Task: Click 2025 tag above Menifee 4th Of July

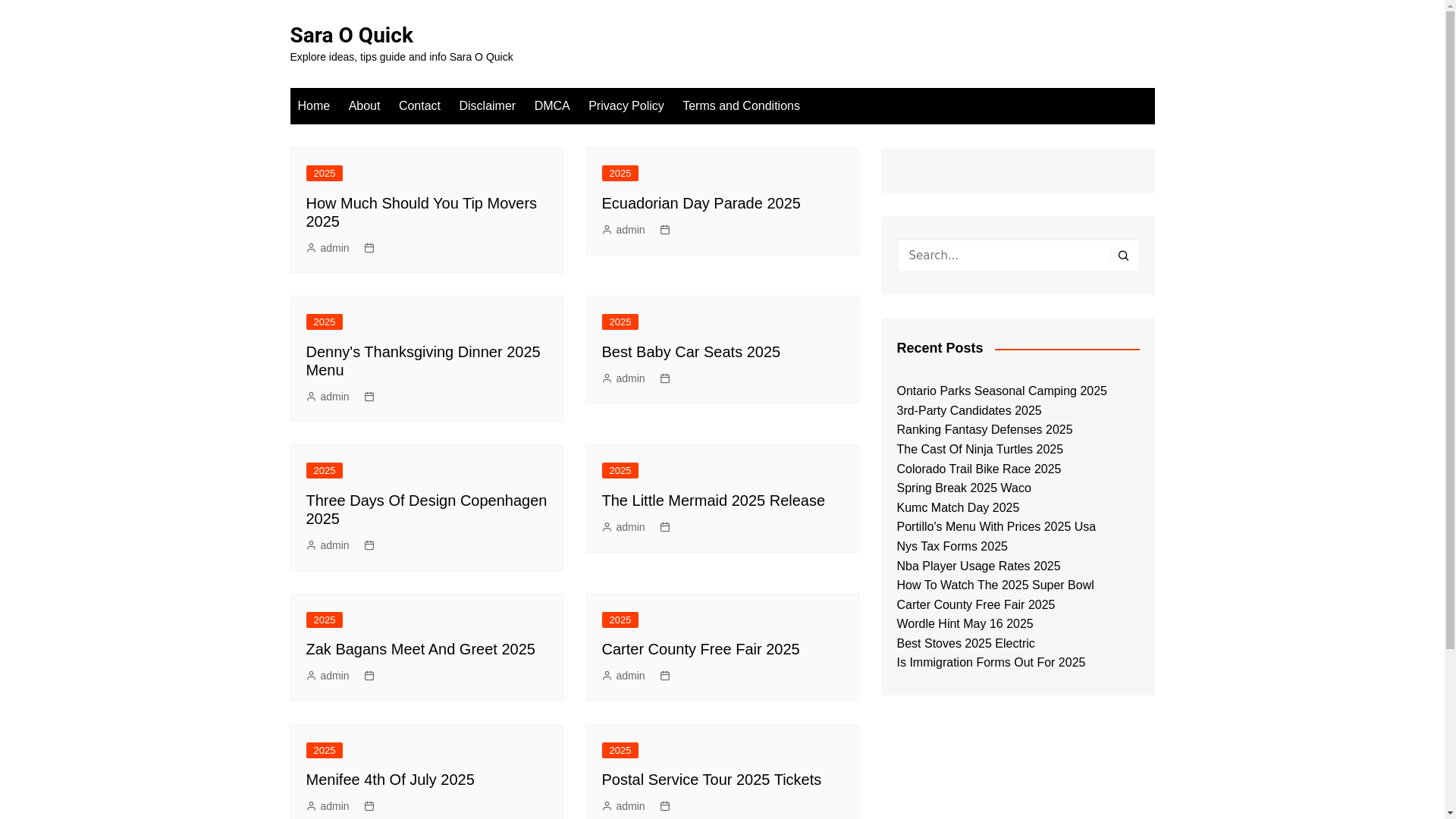Action: pyautogui.click(x=325, y=751)
